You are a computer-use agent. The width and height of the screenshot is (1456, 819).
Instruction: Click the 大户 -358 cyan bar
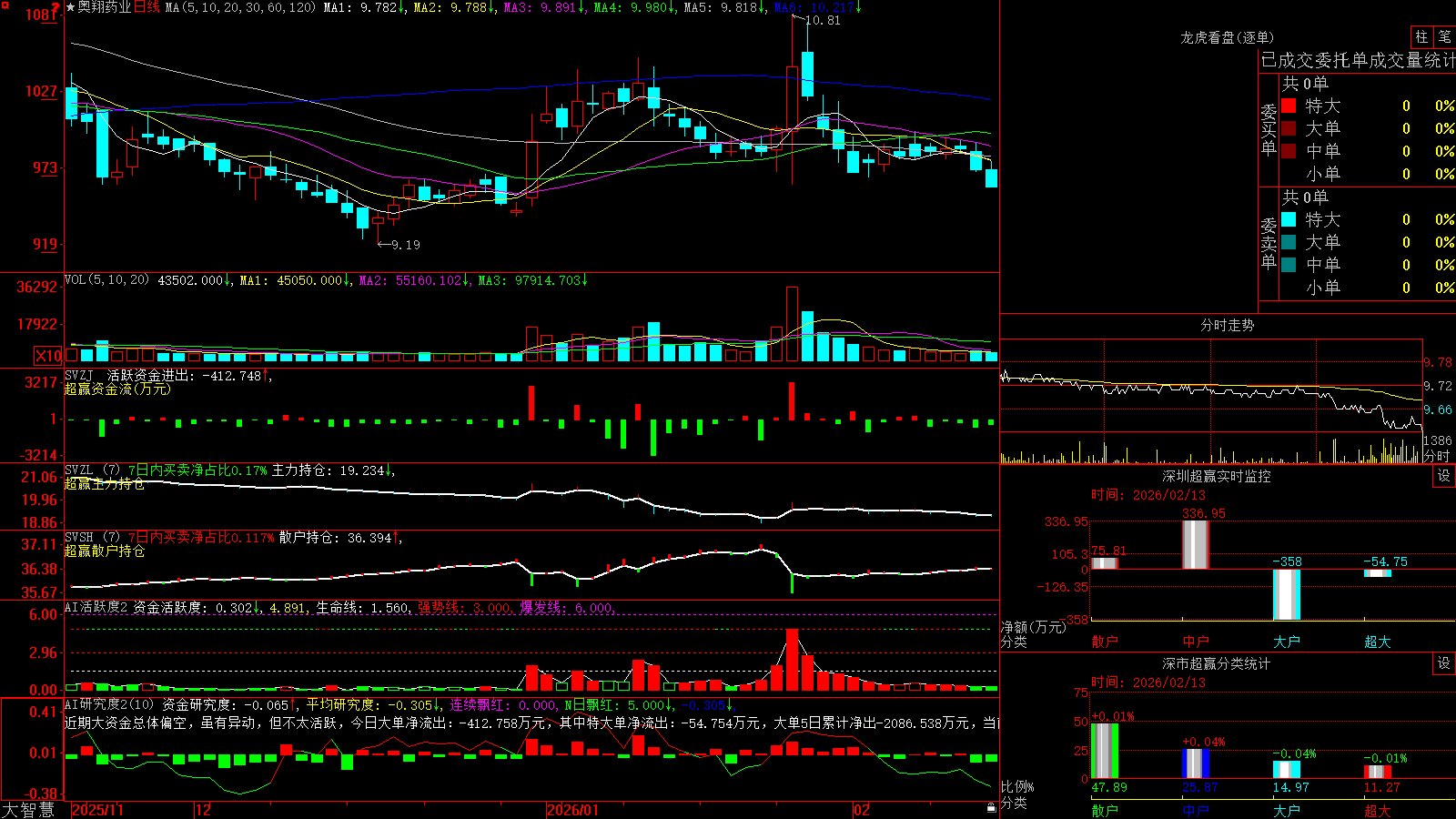[x=1286, y=594]
